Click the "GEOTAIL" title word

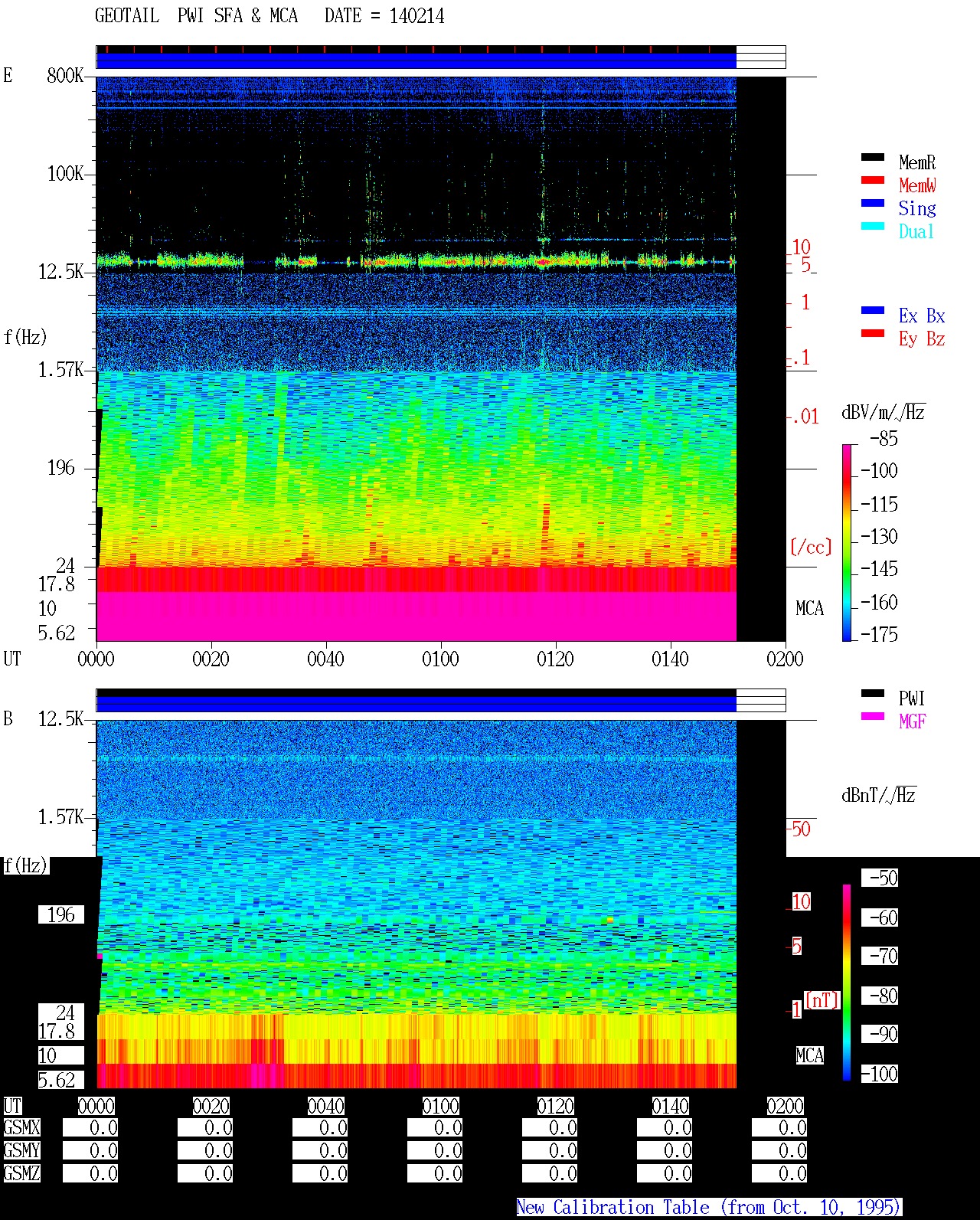coord(127,16)
